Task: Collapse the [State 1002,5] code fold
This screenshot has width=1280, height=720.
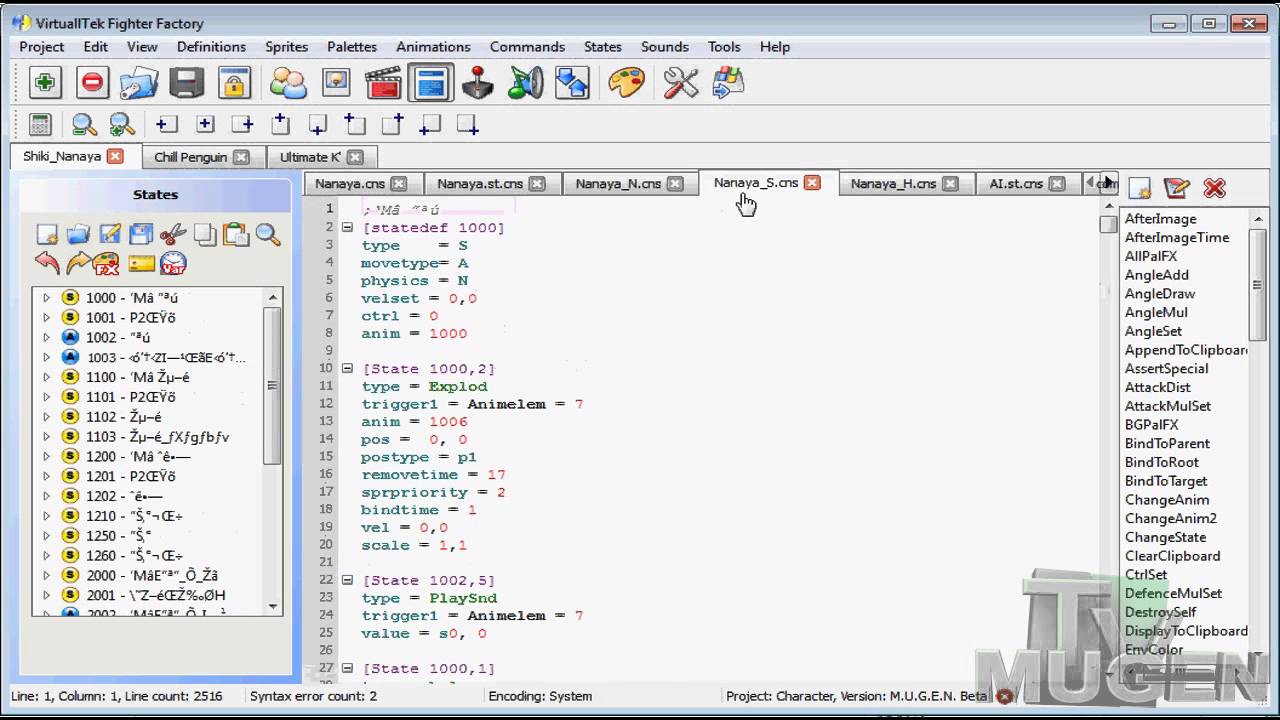Action: (348, 580)
